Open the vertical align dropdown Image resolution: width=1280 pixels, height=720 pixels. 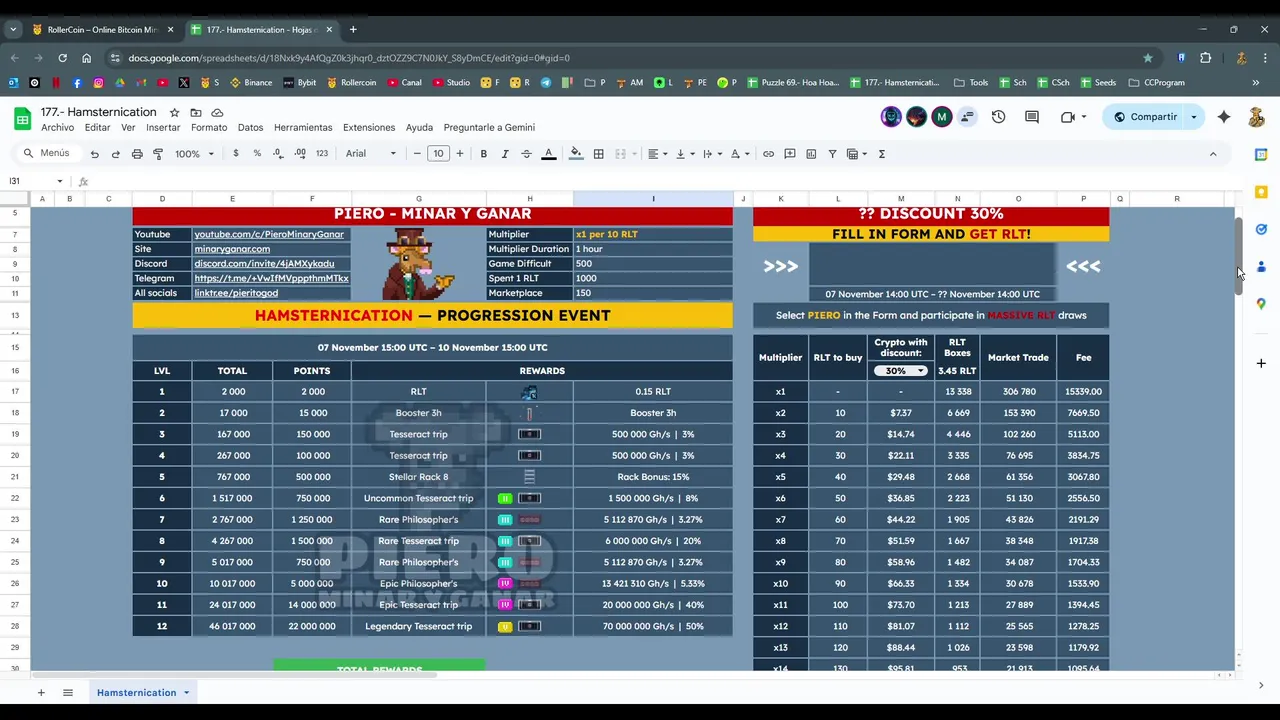pos(684,154)
